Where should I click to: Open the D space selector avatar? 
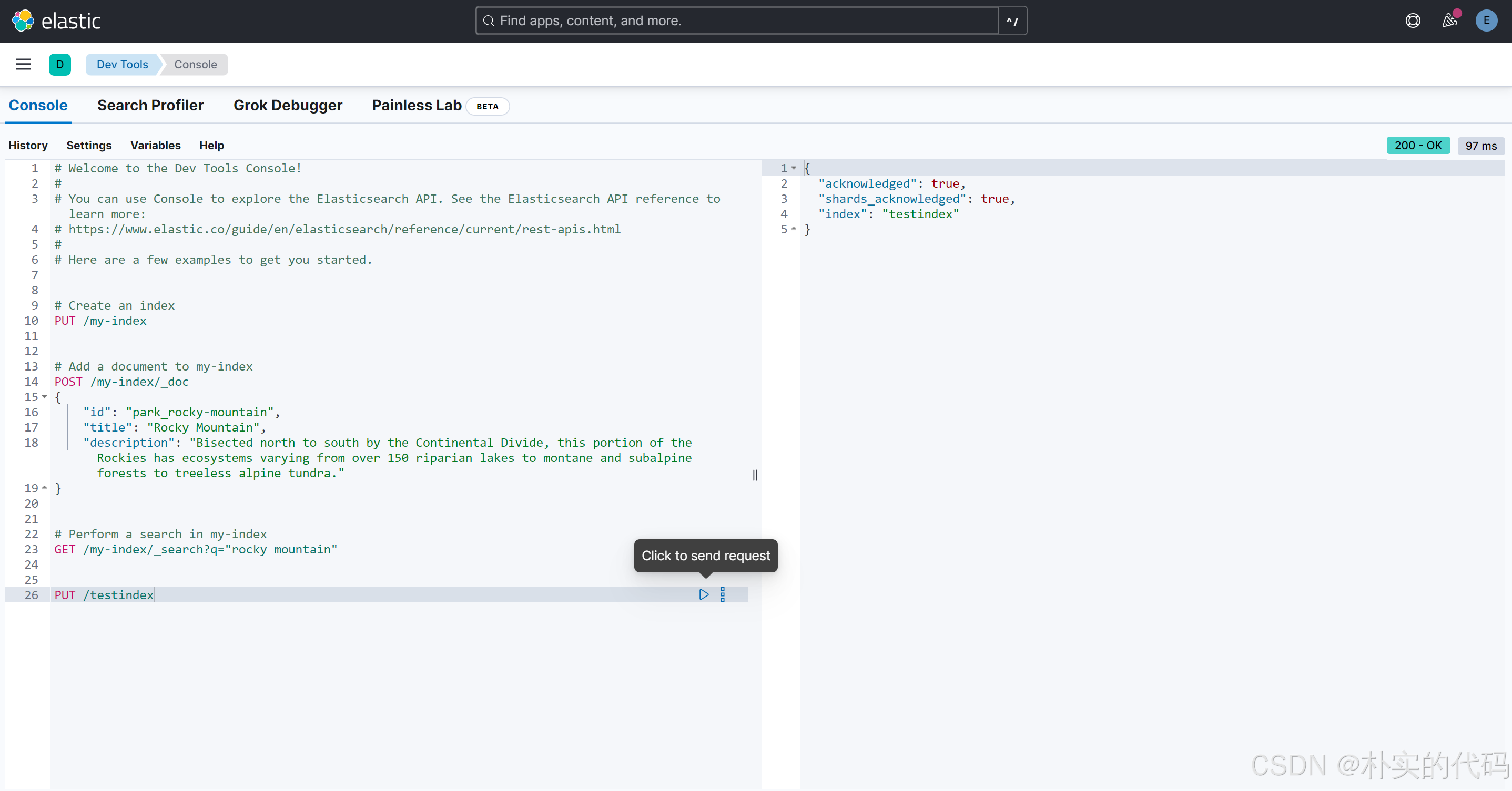pyautogui.click(x=60, y=65)
